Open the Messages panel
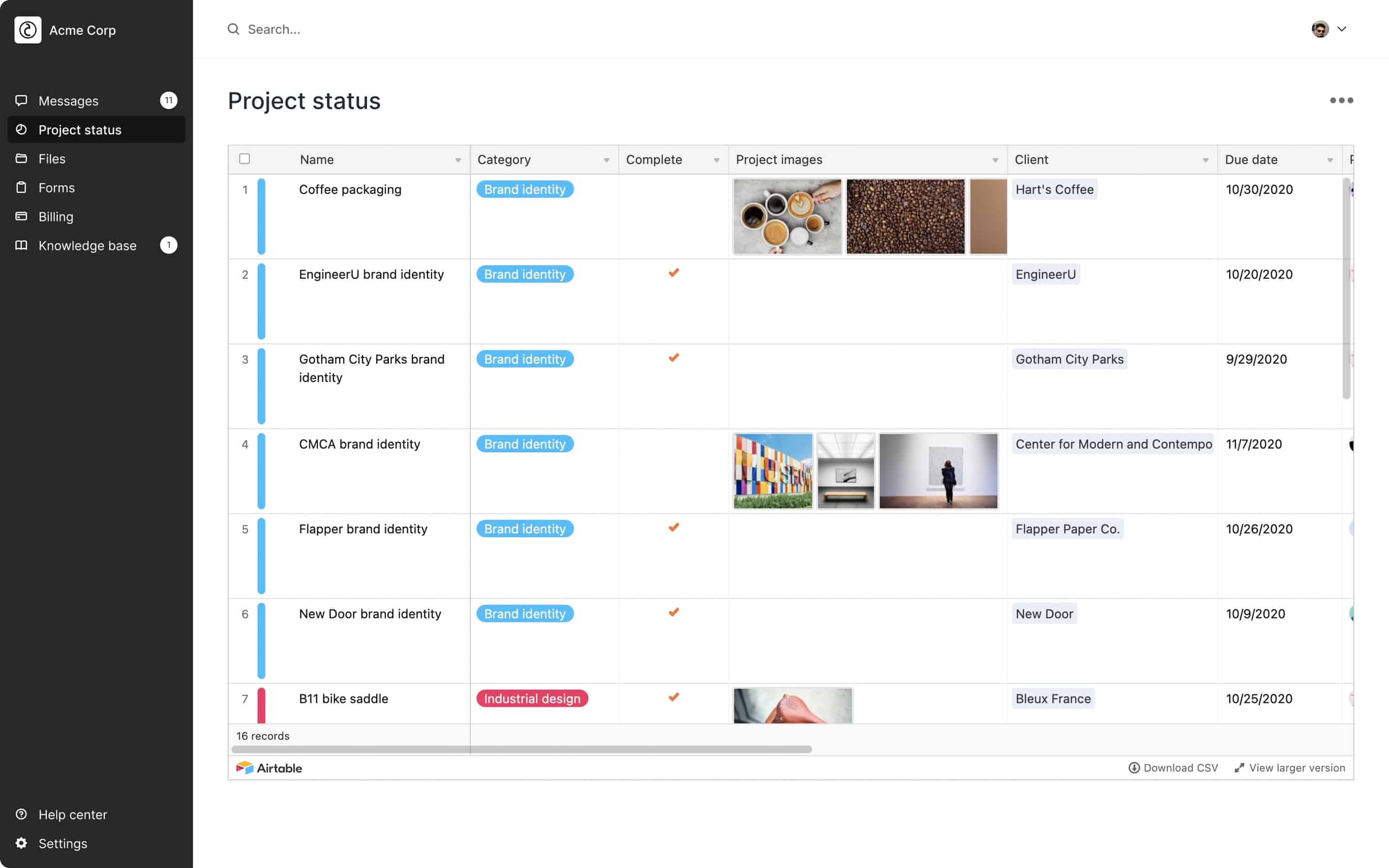 (x=68, y=100)
